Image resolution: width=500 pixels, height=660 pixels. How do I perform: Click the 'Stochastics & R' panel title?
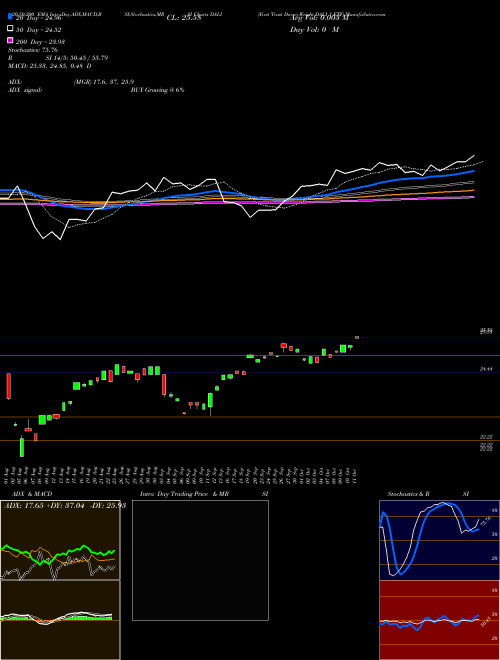click(x=408, y=494)
